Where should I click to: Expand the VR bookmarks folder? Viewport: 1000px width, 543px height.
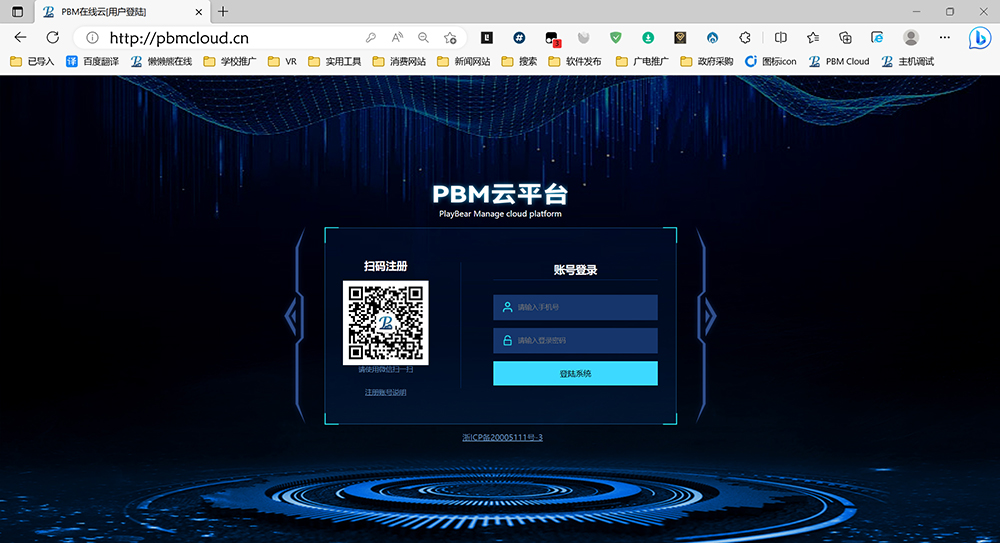(x=283, y=61)
